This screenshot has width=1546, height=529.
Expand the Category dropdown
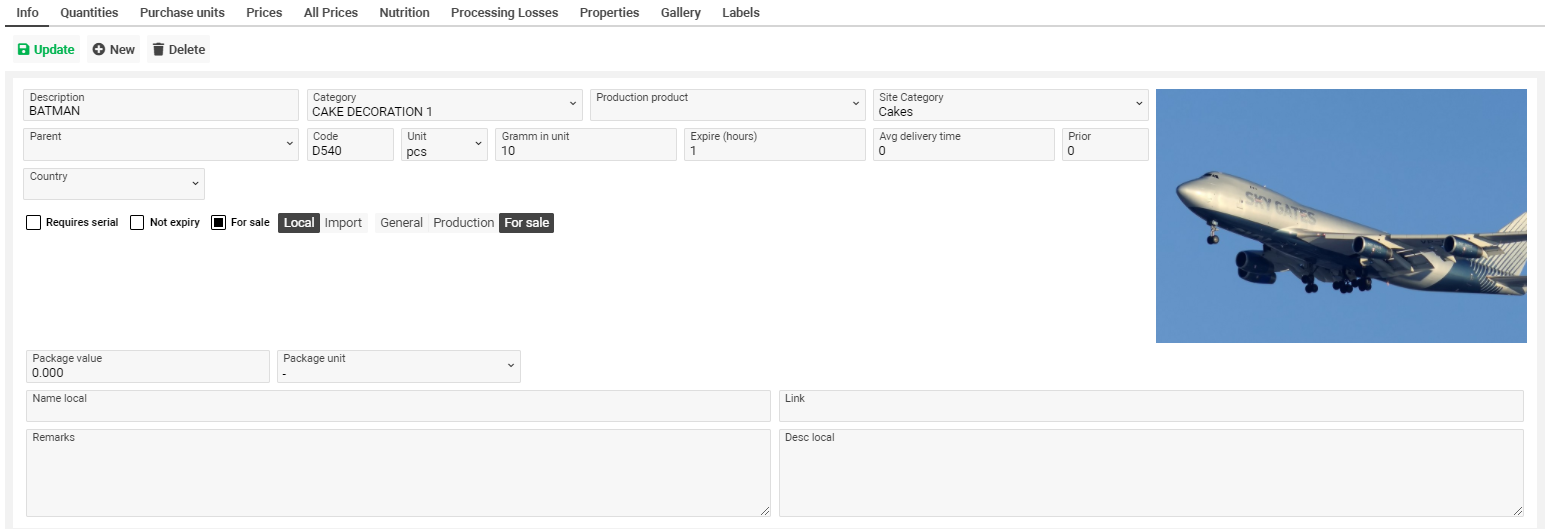coord(573,104)
